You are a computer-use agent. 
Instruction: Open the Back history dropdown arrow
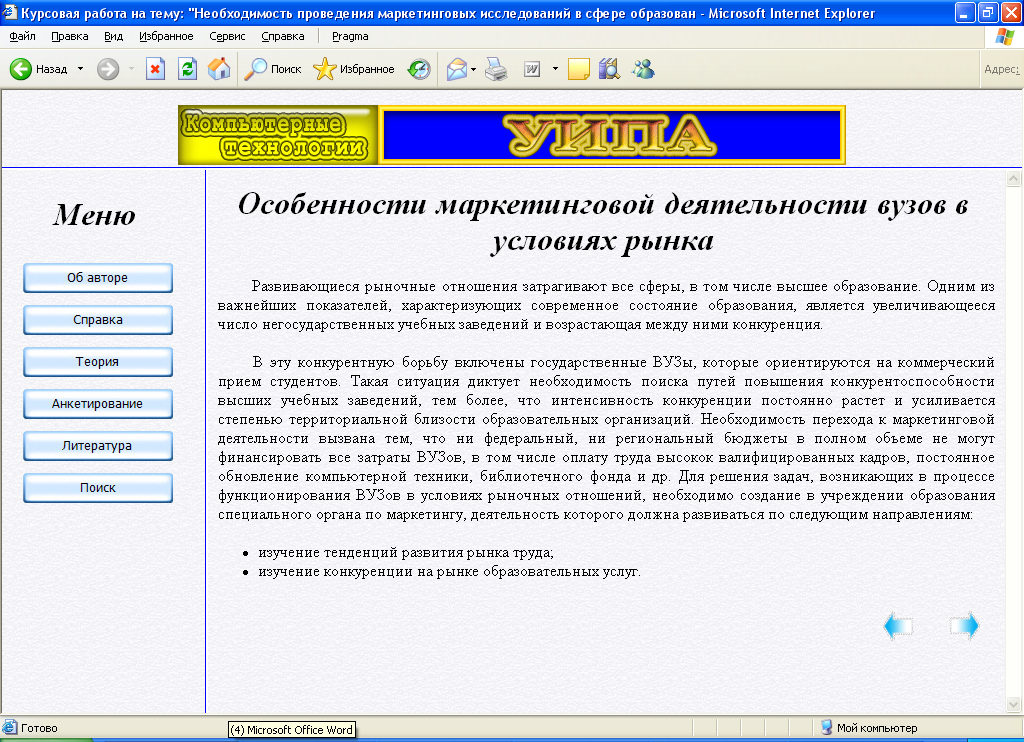coord(80,69)
